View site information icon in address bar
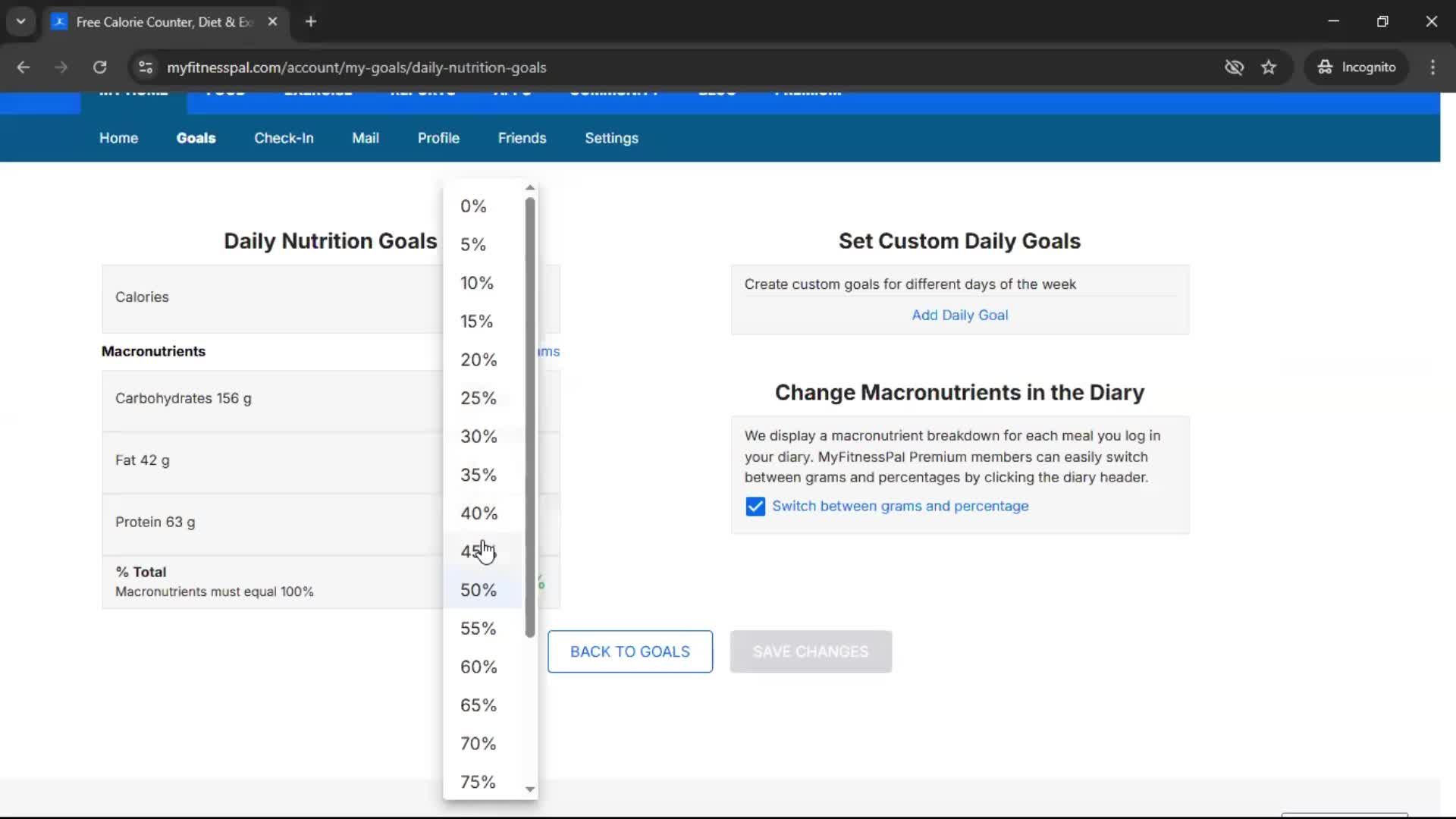Viewport: 1456px width, 819px height. 146,67
